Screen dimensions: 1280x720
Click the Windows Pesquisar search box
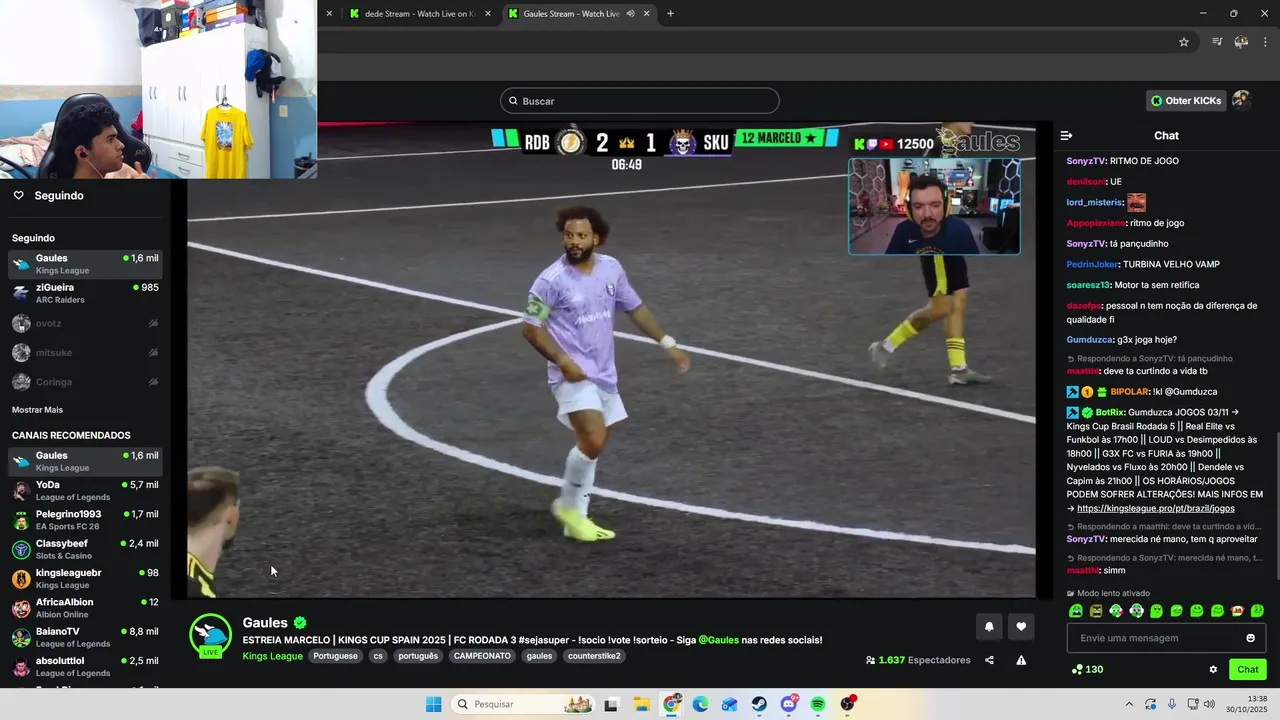522,704
